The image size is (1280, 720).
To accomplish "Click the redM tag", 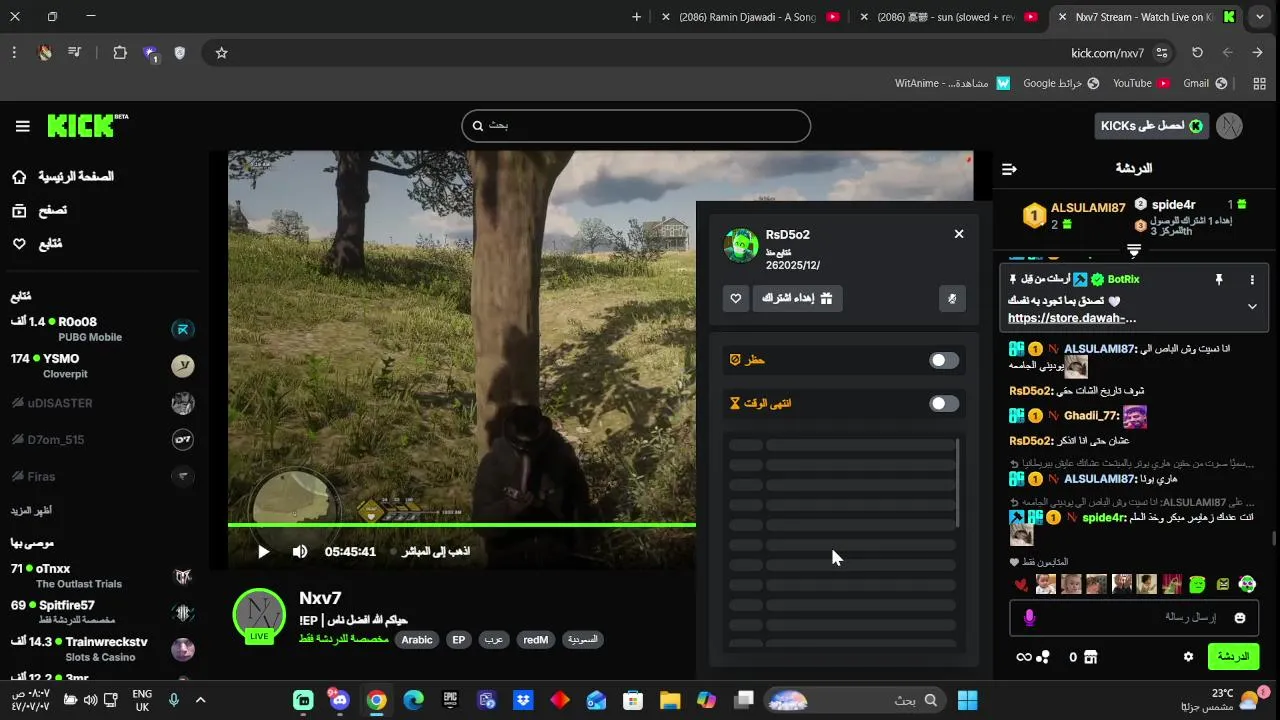I will (x=536, y=640).
